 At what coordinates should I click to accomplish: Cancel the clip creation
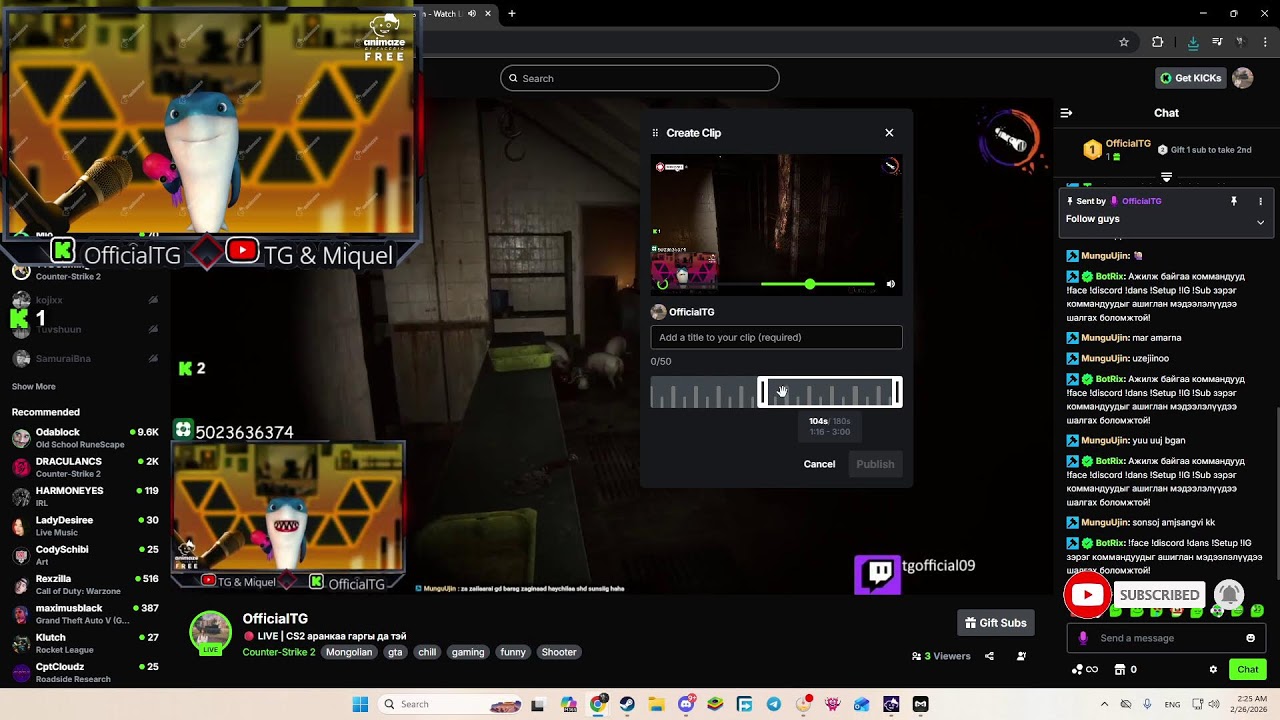click(x=819, y=464)
